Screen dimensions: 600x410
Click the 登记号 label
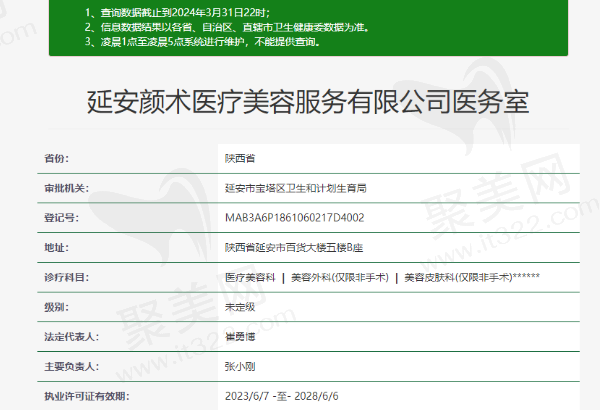click(62, 218)
